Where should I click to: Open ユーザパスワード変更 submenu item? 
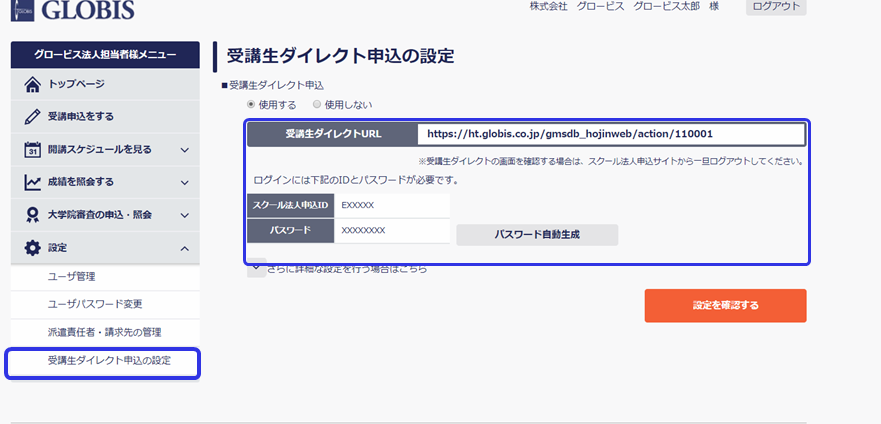105,304
